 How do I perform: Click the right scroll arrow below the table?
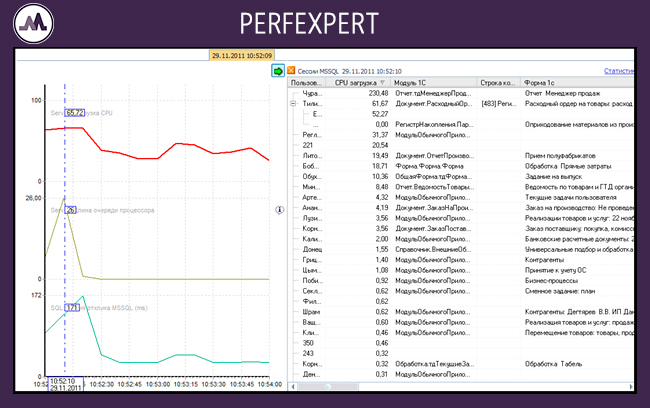tap(631, 386)
